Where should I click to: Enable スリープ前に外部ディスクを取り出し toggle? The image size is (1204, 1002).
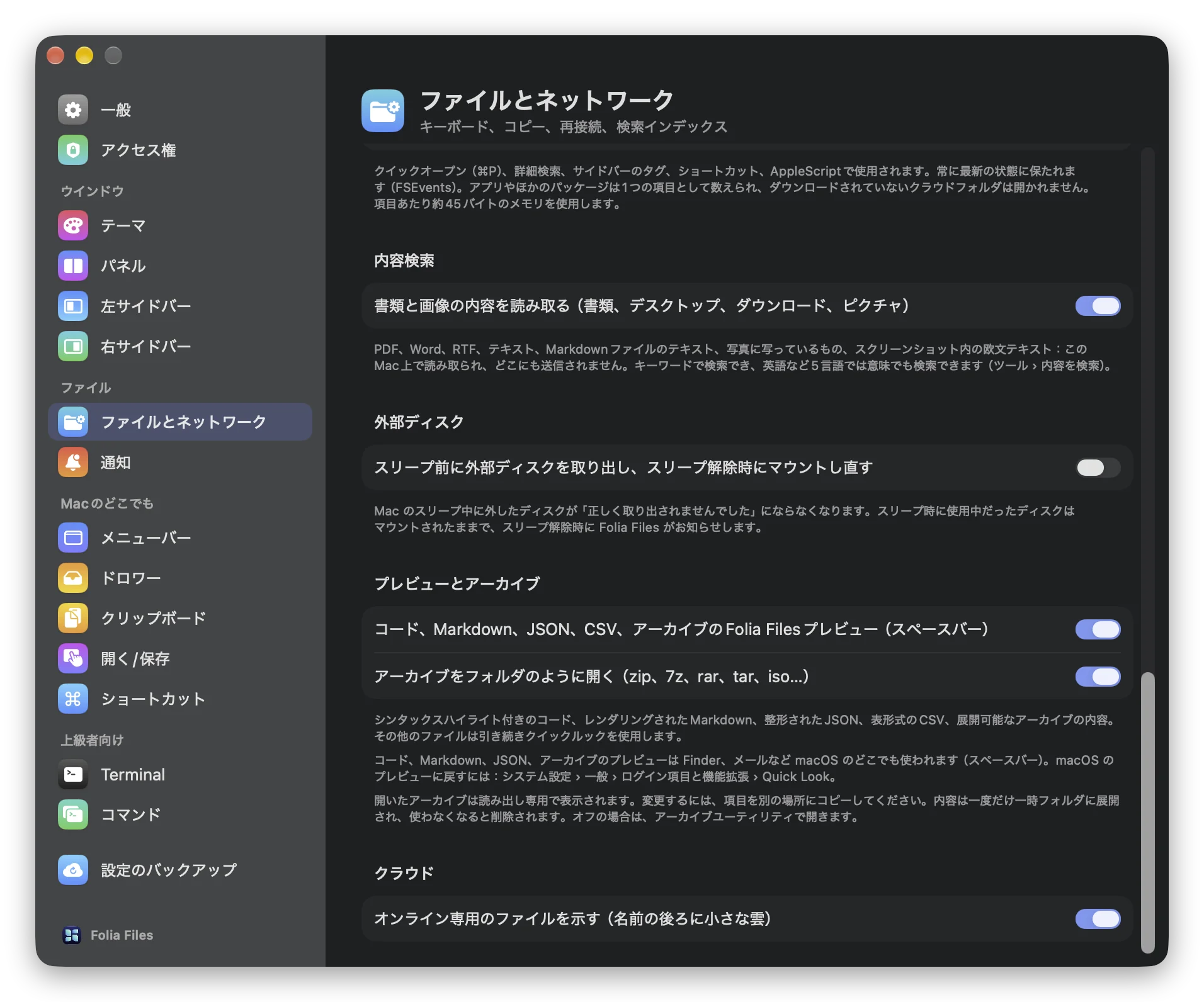point(1098,468)
